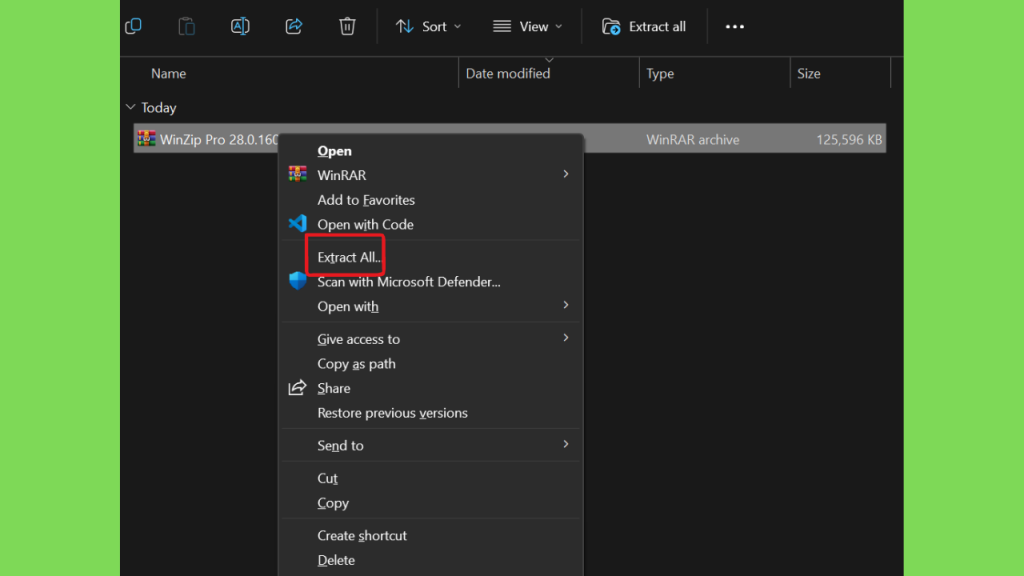This screenshot has height=576, width=1024.
Task: Click the Share icon in context menu
Action: point(298,387)
